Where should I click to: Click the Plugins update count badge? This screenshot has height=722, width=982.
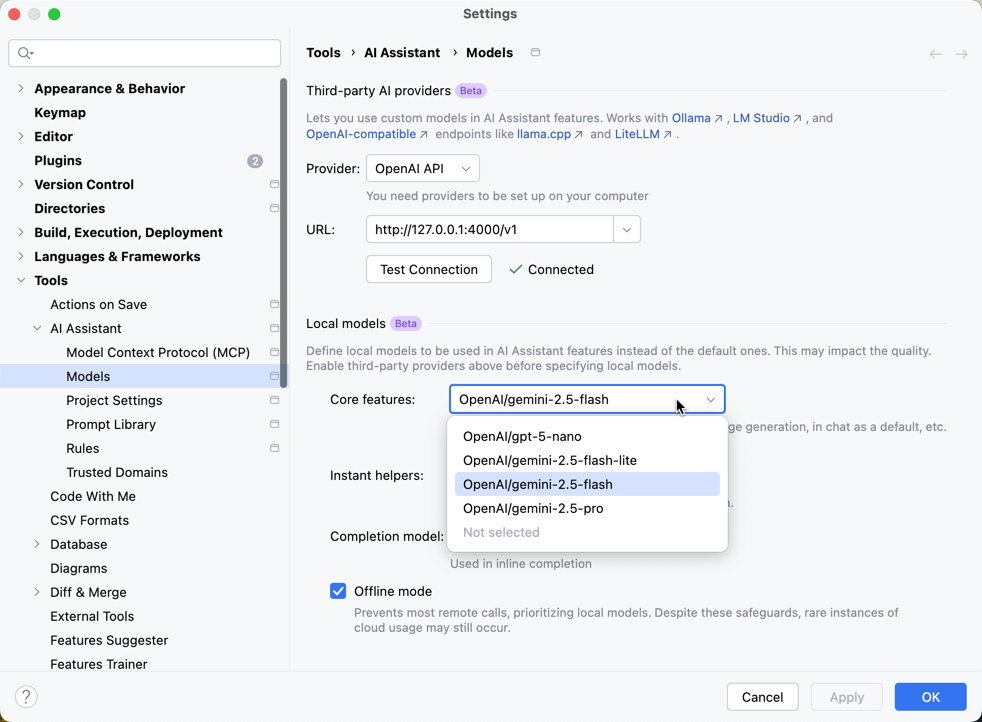[255, 161]
